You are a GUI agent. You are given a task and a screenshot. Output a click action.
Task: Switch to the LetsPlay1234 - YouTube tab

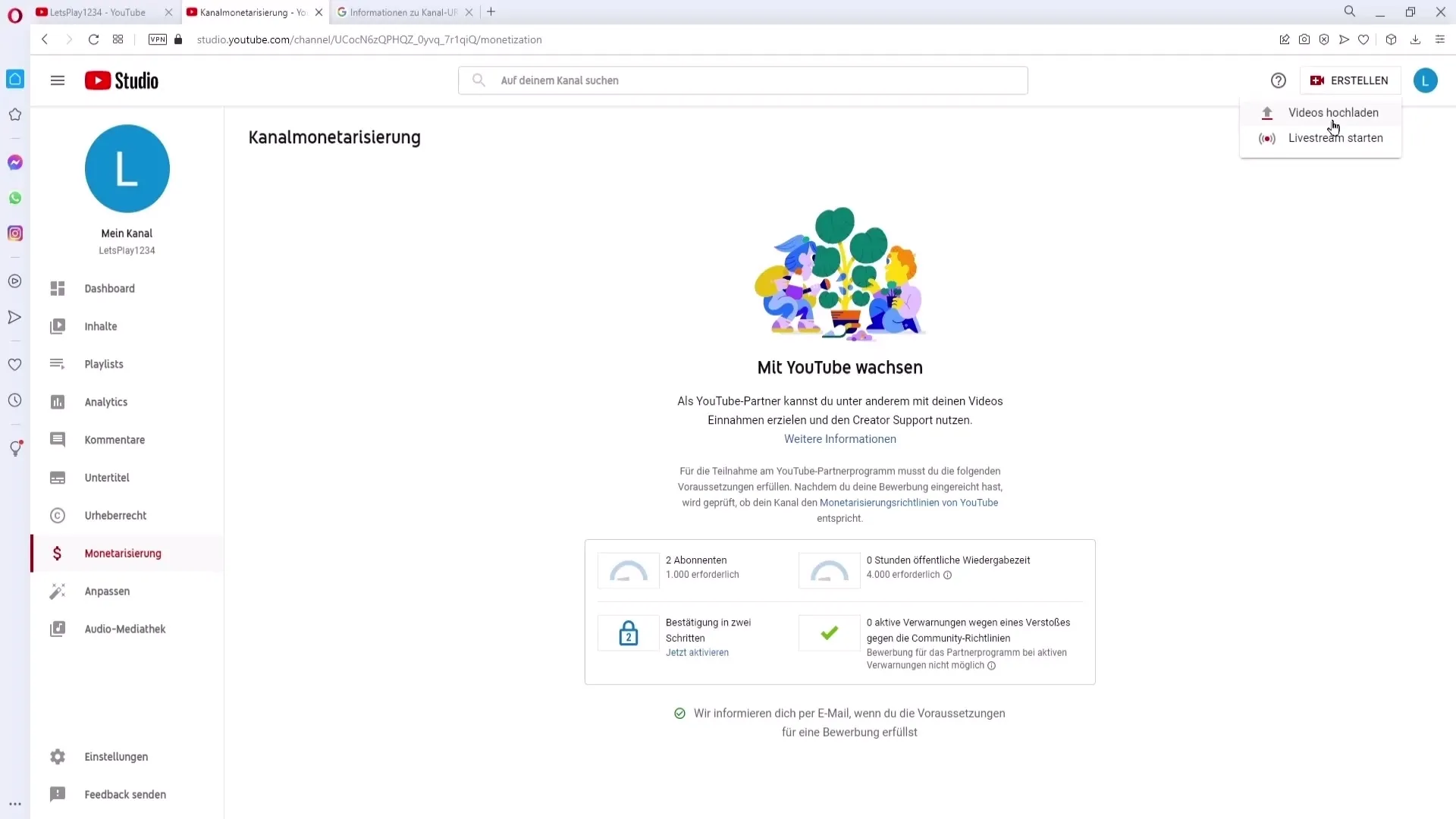click(105, 12)
